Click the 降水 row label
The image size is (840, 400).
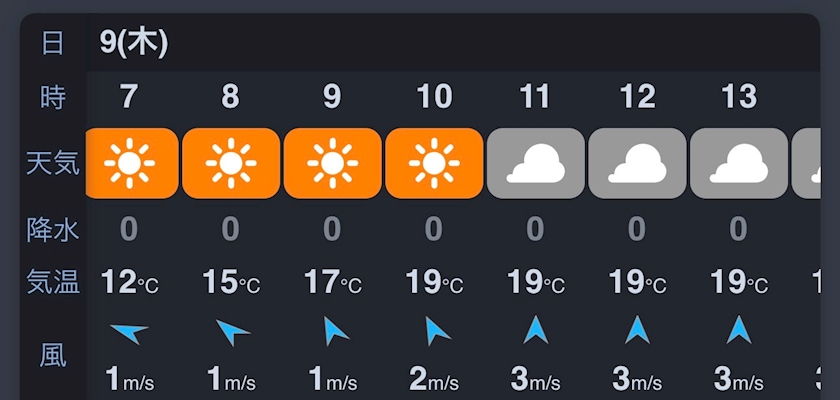[x=53, y=229]
